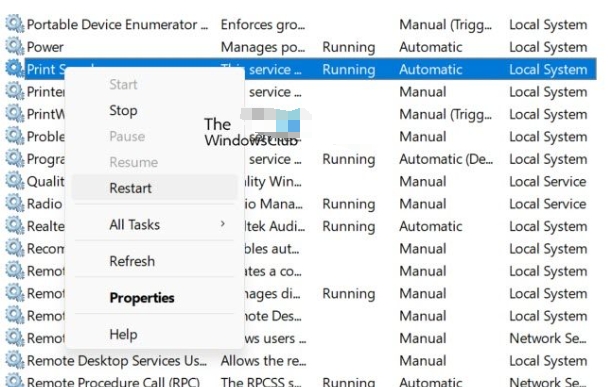Select Remote Desktop Services Us... service name

[116, 361]
